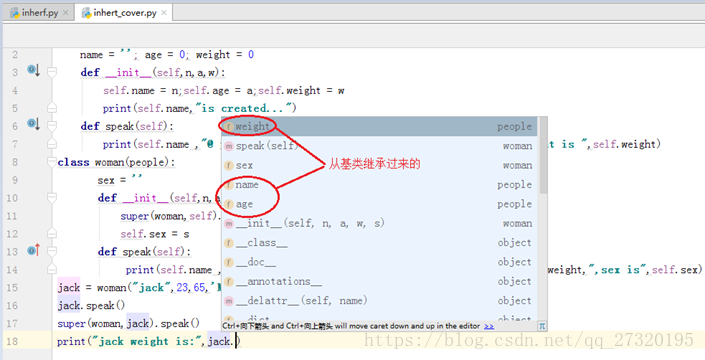Collapse the woman class fold on line 8

coord(52,162)
